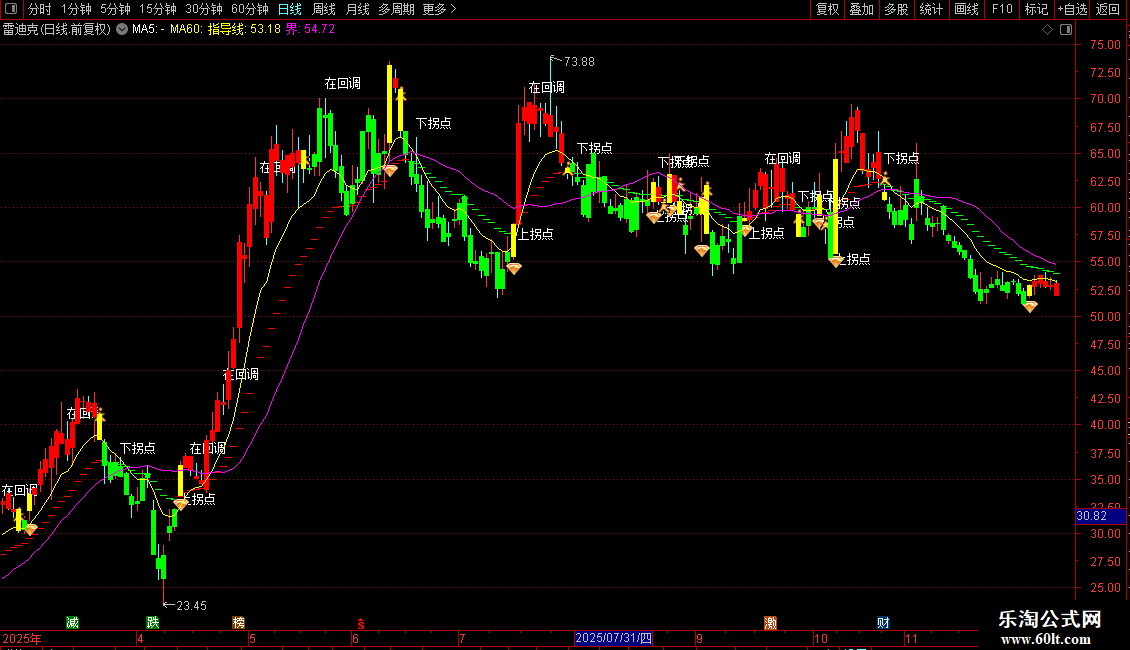
Task: Switch to the 周线 weekly chart
Action: (324, 9)
